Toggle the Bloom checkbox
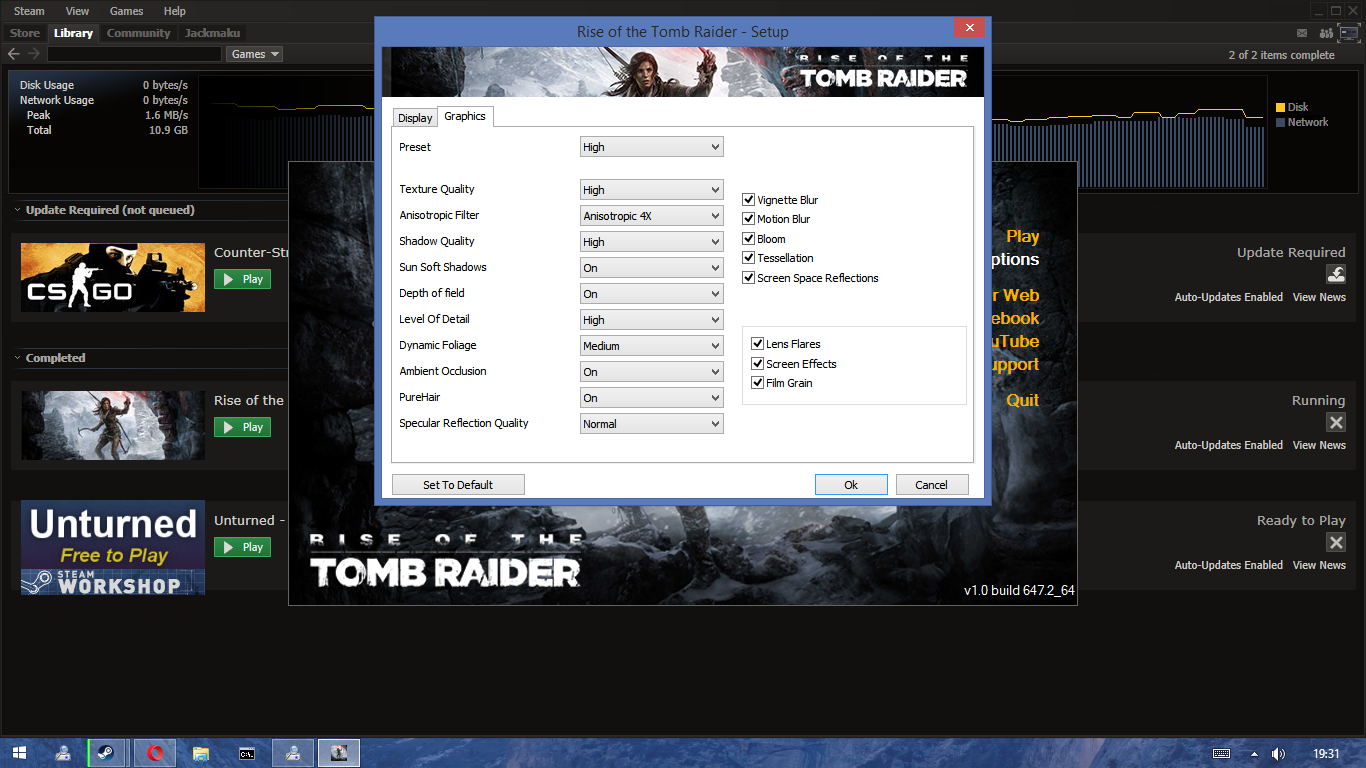Screen dimensions: 1366x768 click(748, 239)
